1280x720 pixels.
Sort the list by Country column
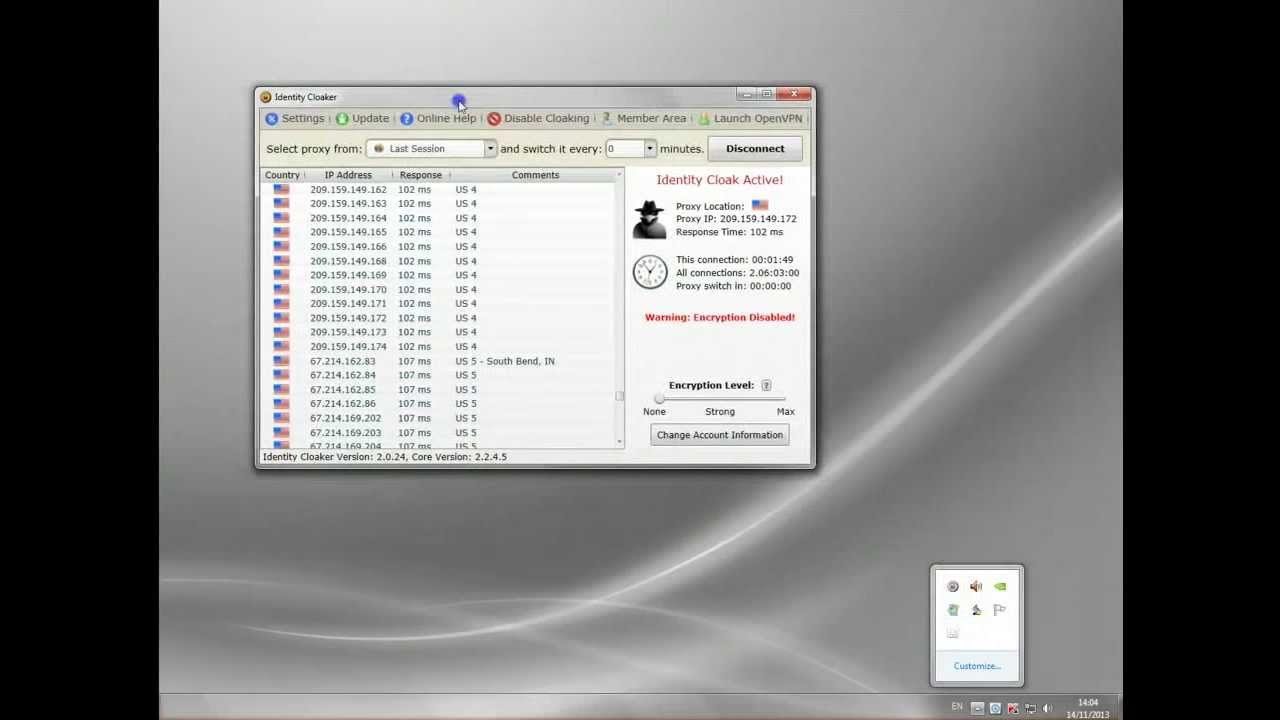(x=282, y=175)
